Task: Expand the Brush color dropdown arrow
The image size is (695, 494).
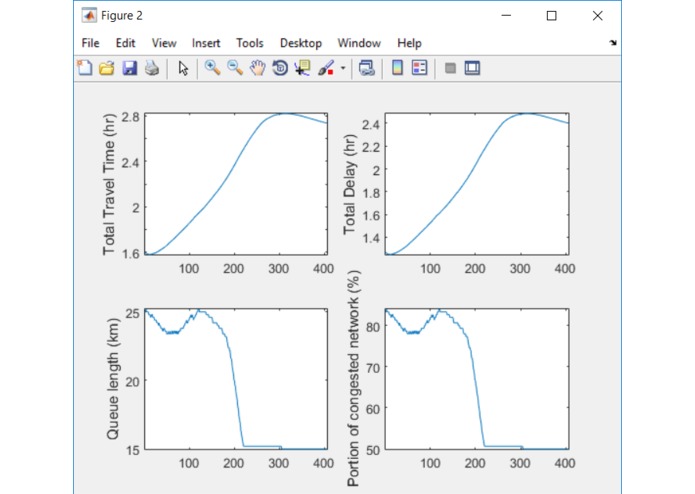Action: coord(343,68)
